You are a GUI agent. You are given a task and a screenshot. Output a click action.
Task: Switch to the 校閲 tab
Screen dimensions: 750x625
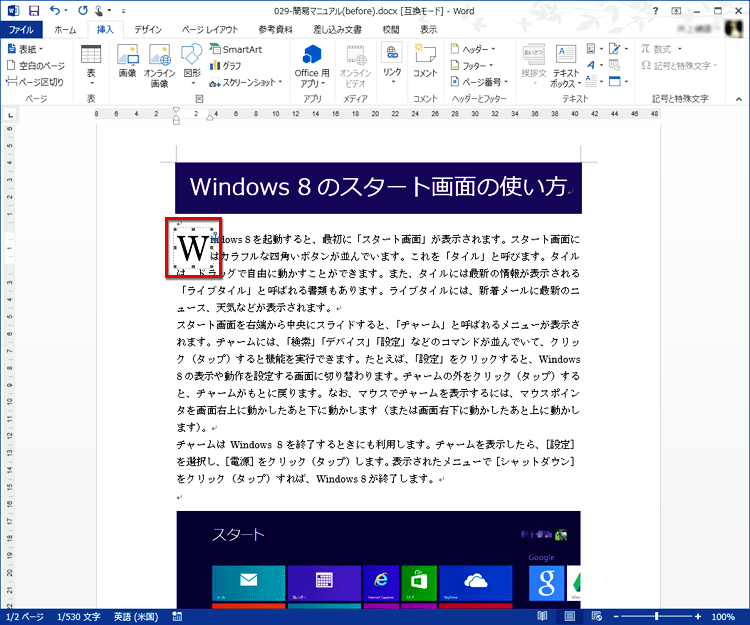pos(391,30)
